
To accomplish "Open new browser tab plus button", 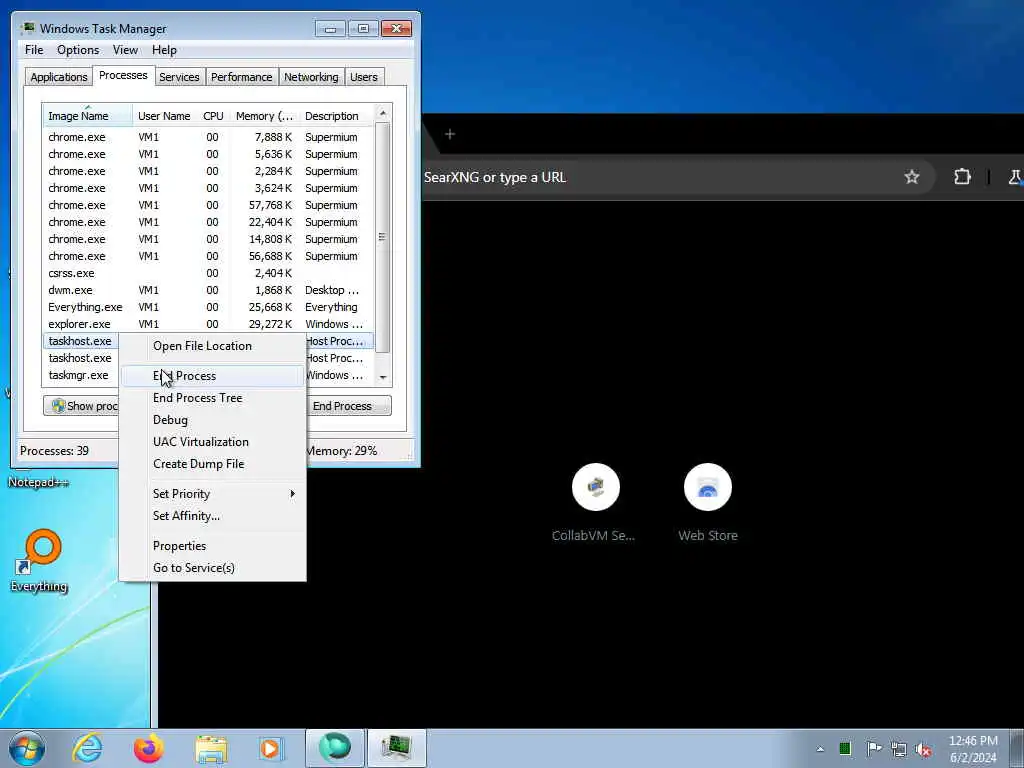I will tap(450, 135).
